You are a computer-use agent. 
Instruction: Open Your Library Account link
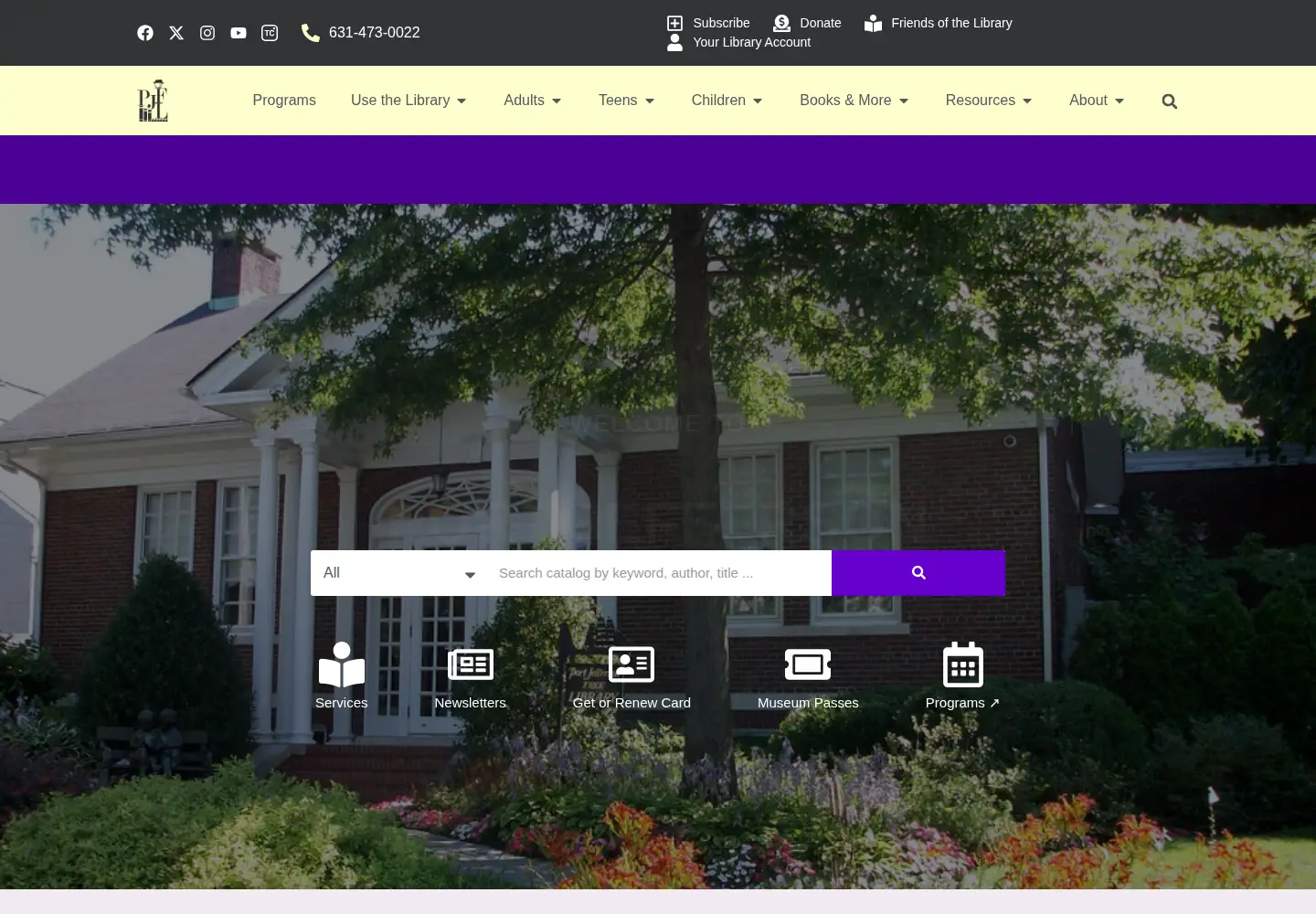pos(751,42)
